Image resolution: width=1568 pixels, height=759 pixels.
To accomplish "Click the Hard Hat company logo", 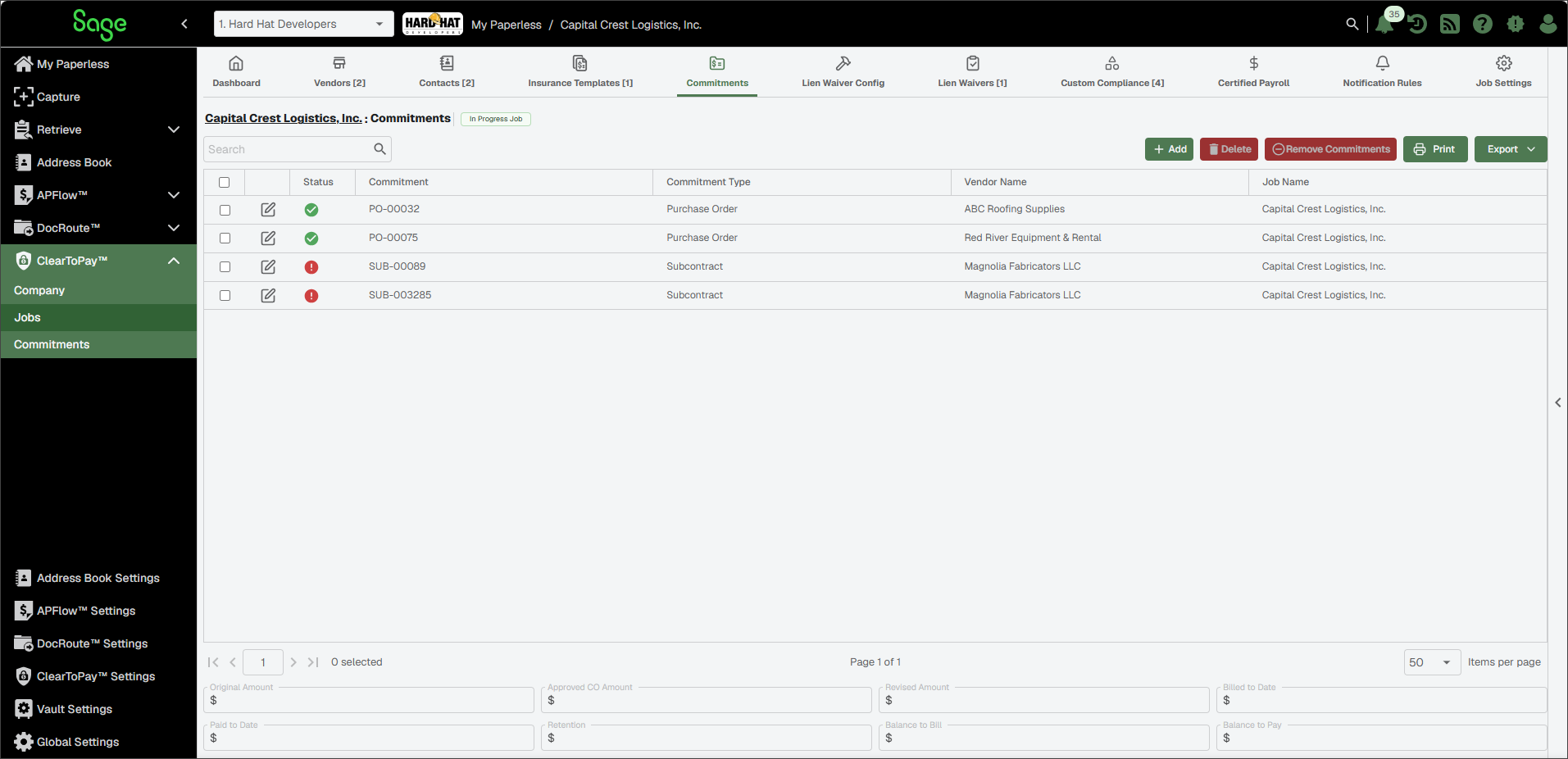I will point(433,24).
